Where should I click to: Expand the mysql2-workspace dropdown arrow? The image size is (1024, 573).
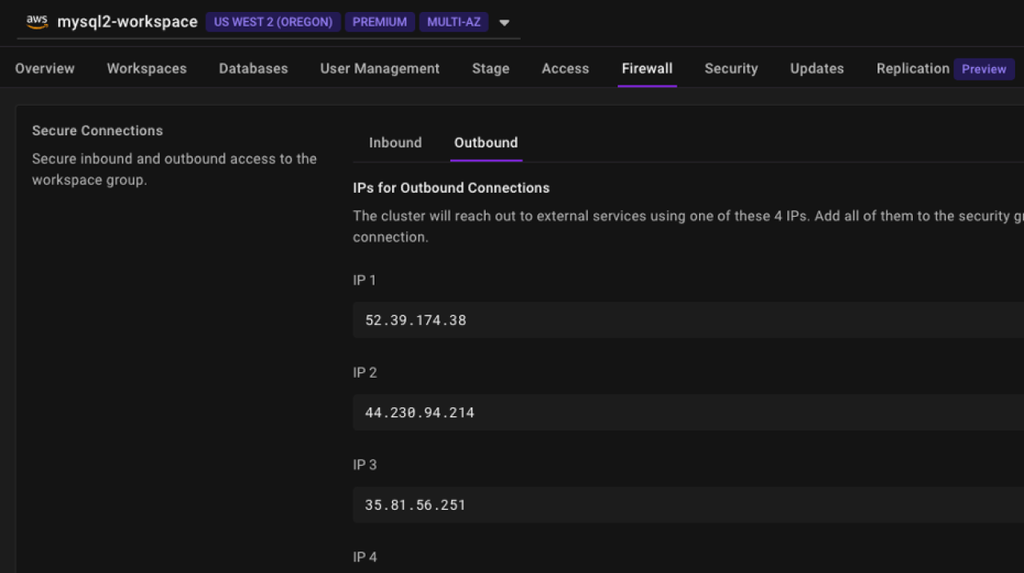504,22
